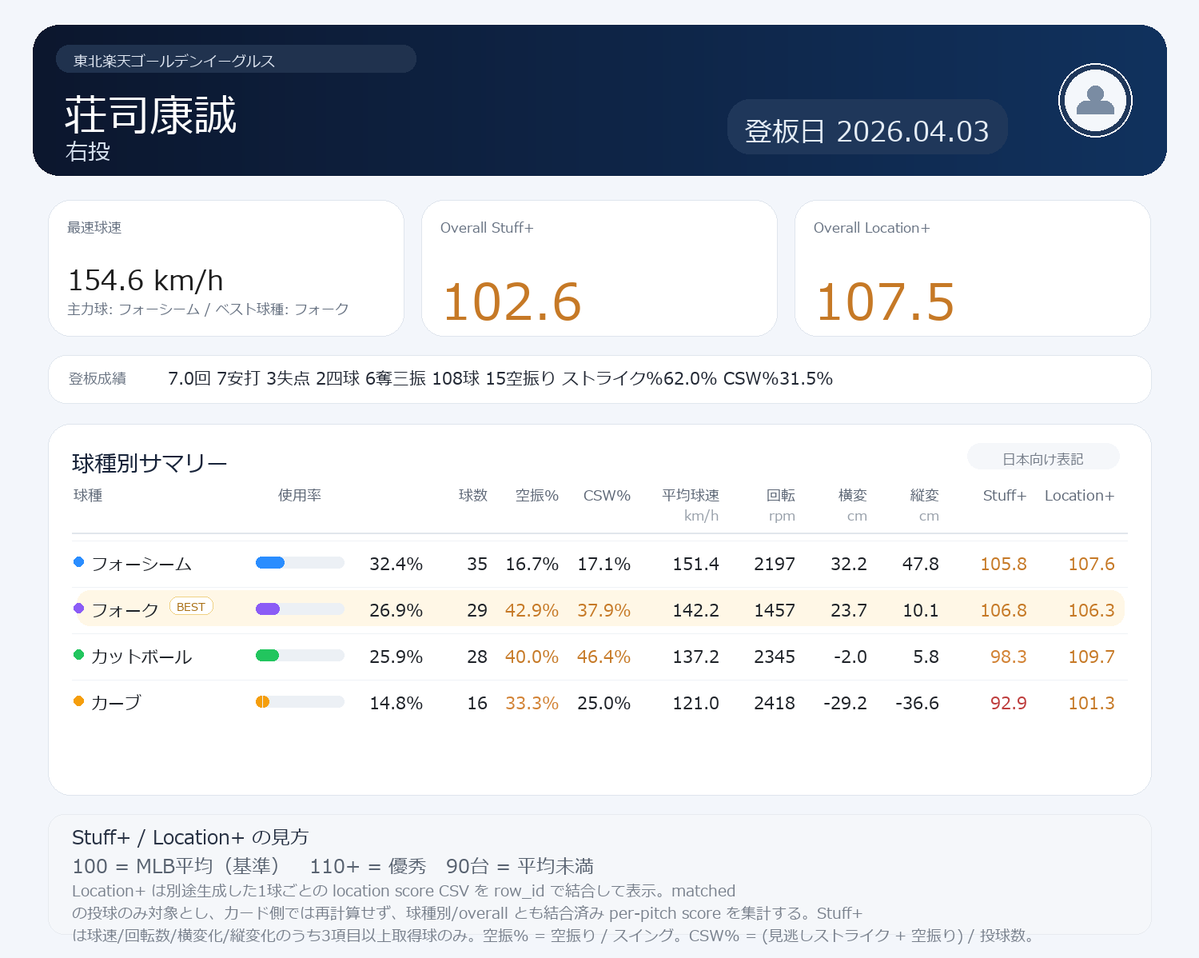Open the 球種別サマリー section header
Viewport: 1199px width, 958px height.
(150, 463)
